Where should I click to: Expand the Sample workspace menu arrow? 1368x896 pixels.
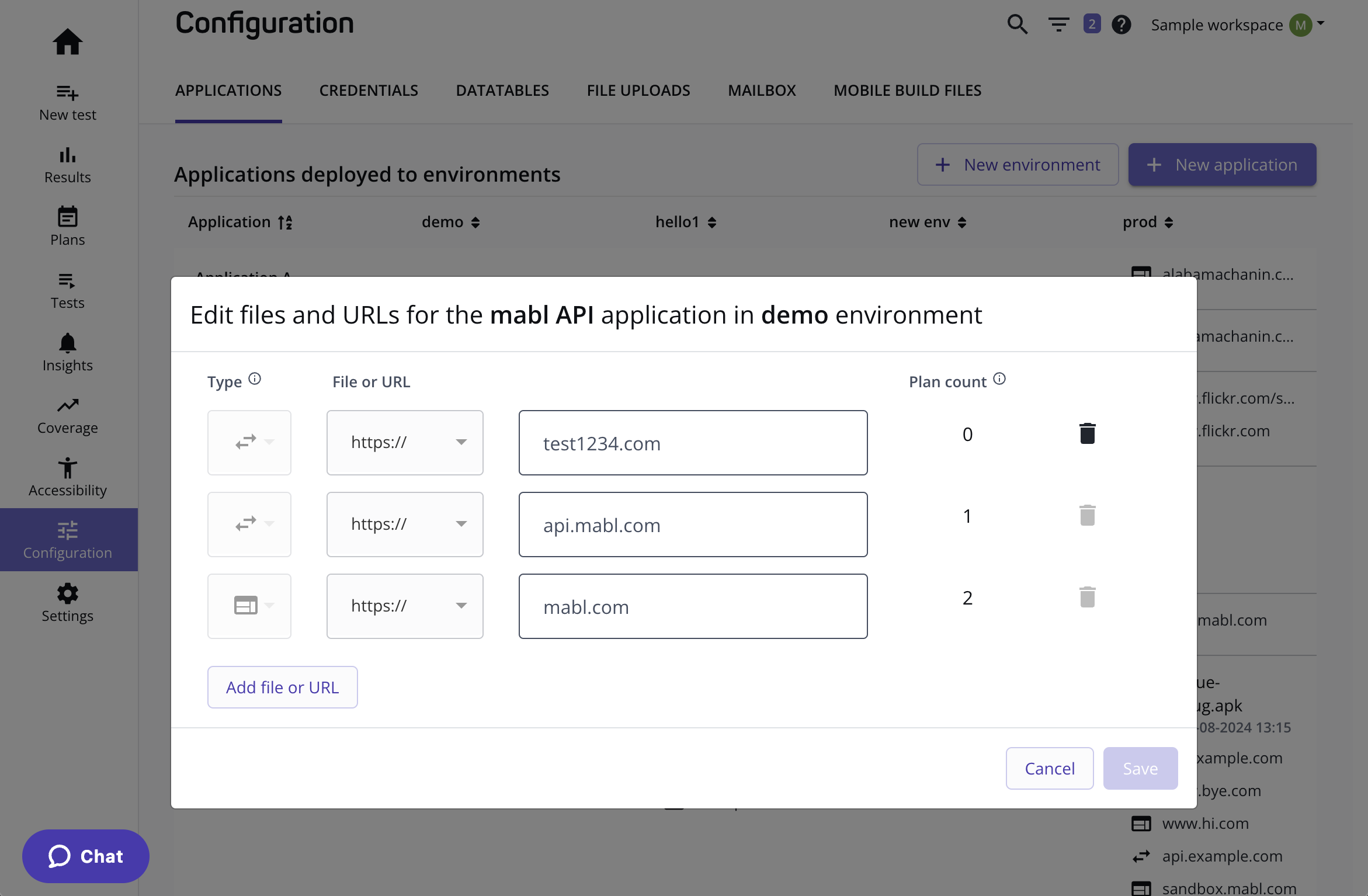(1321, 24)
